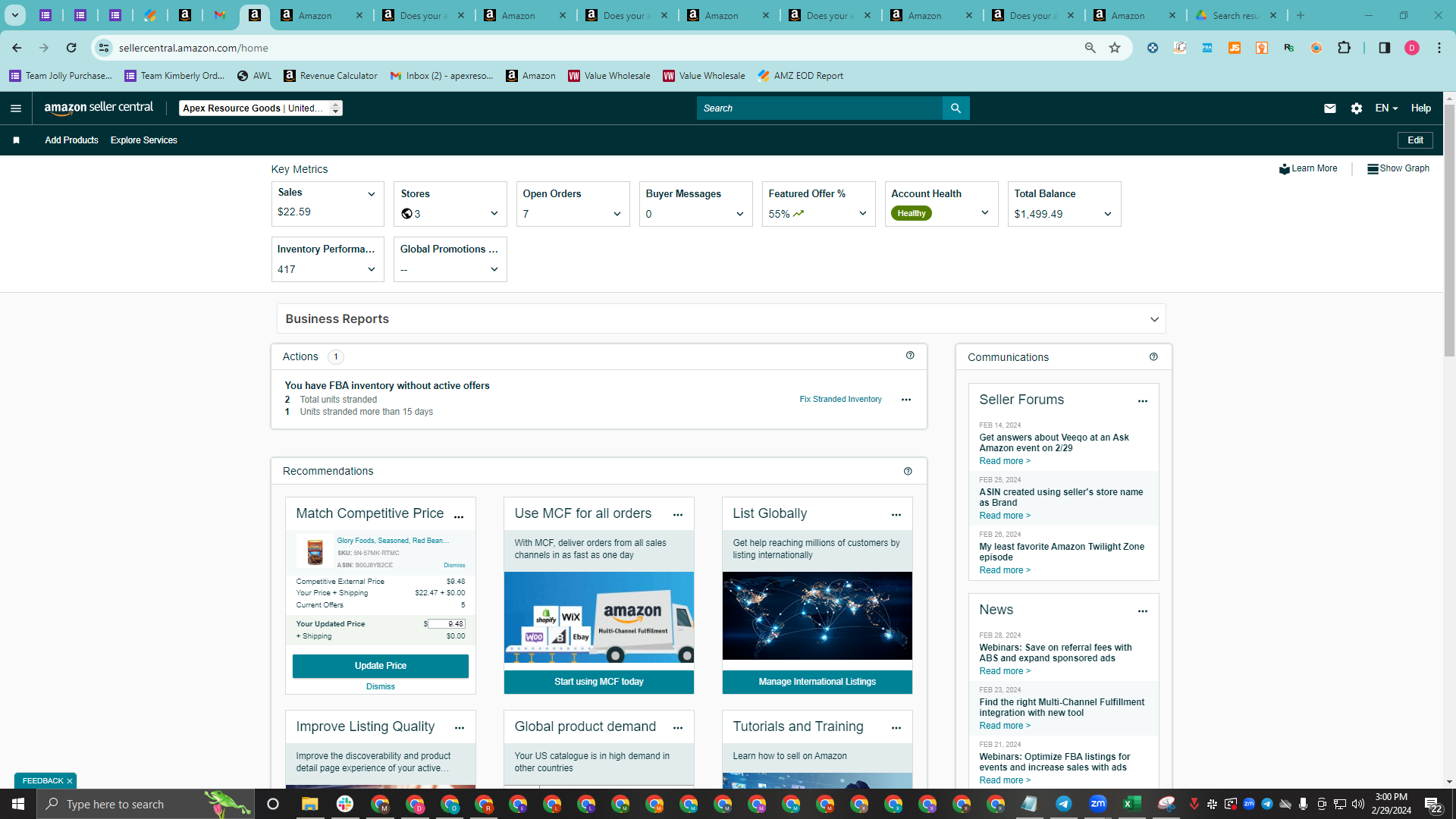1456x819 pixels.
Task: Expand the Global Promotions metric dropdown
Action: pyautogui.click(x=494, y=269)
